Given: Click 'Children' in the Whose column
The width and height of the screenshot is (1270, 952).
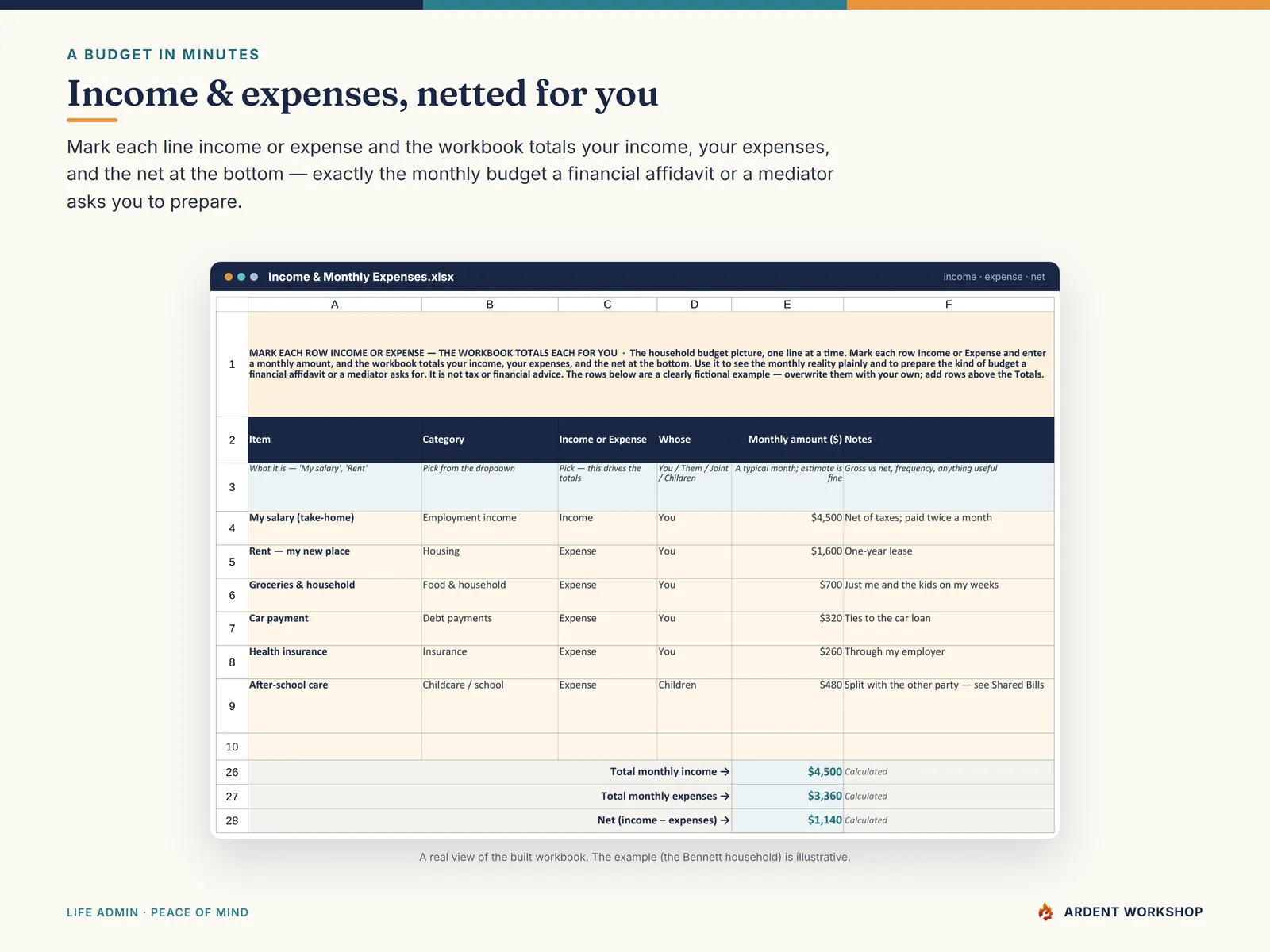Looking at the screenshot, I should [695, 706].
